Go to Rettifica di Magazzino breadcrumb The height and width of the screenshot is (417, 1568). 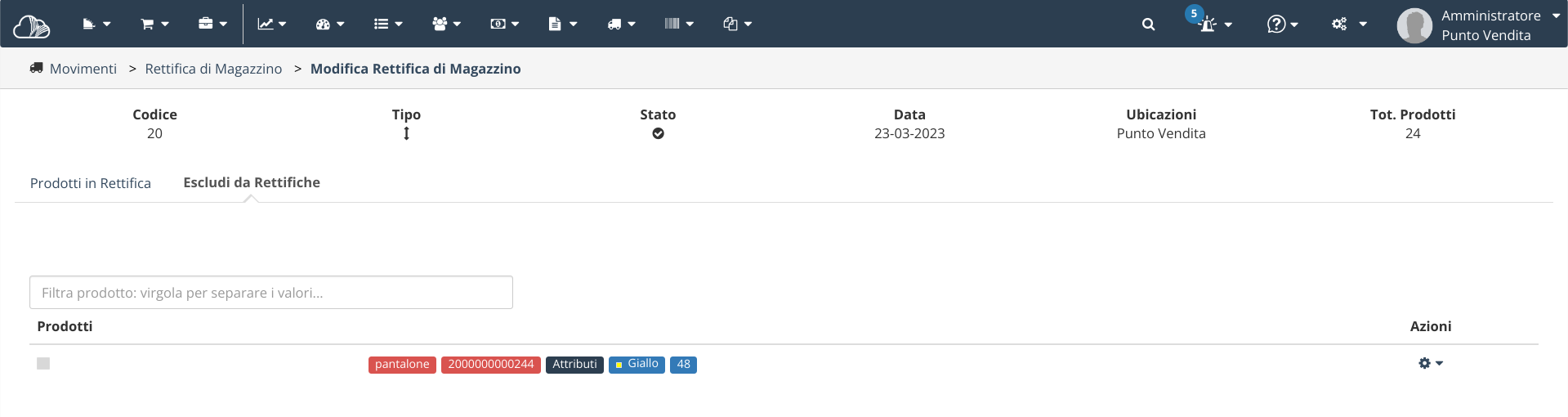click(x=213, y=69)
